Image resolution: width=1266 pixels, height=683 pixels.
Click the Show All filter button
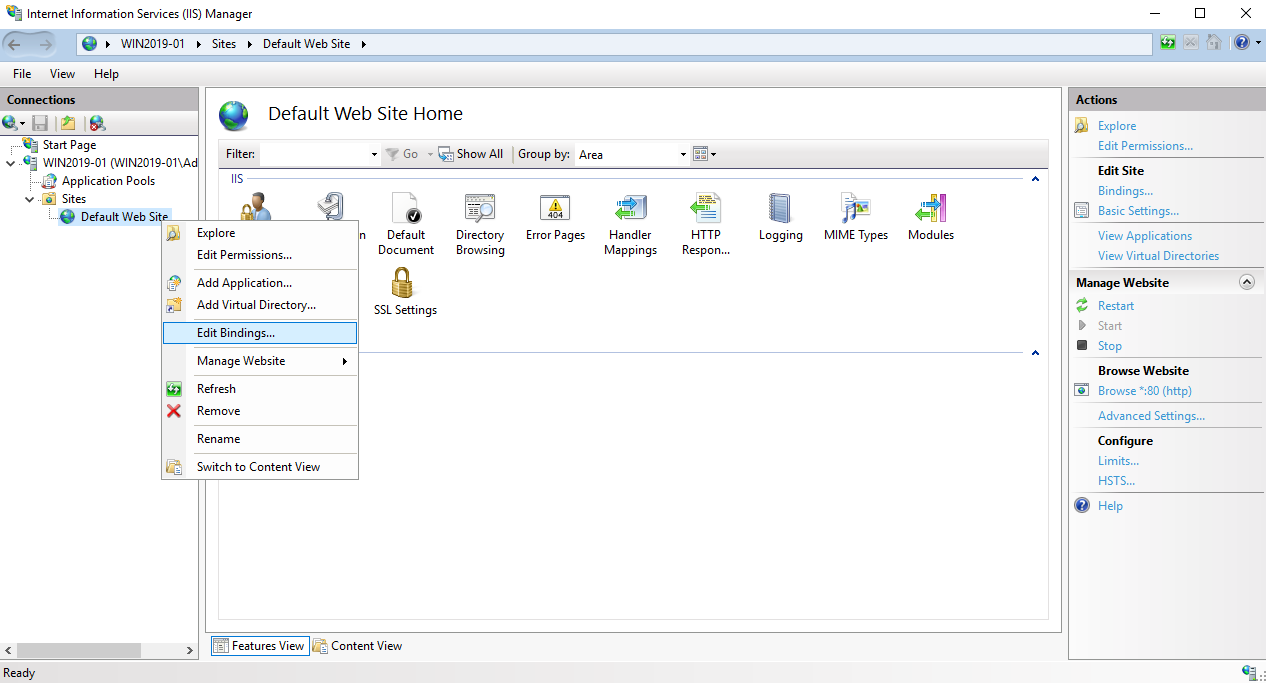(471, 154)
